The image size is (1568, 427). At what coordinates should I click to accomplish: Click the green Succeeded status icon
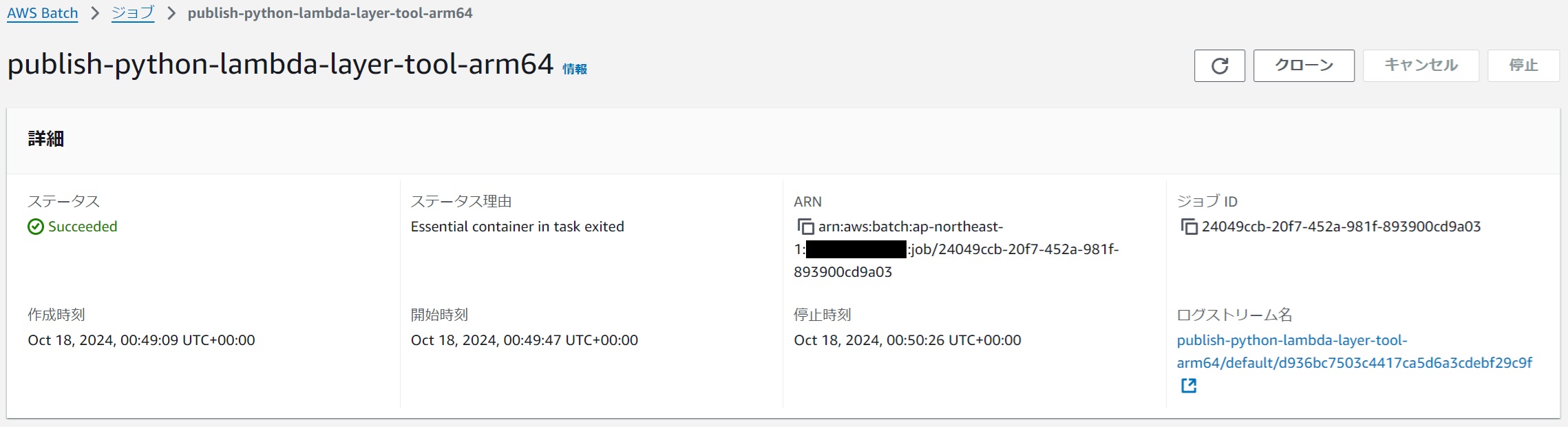click(36, 227)
